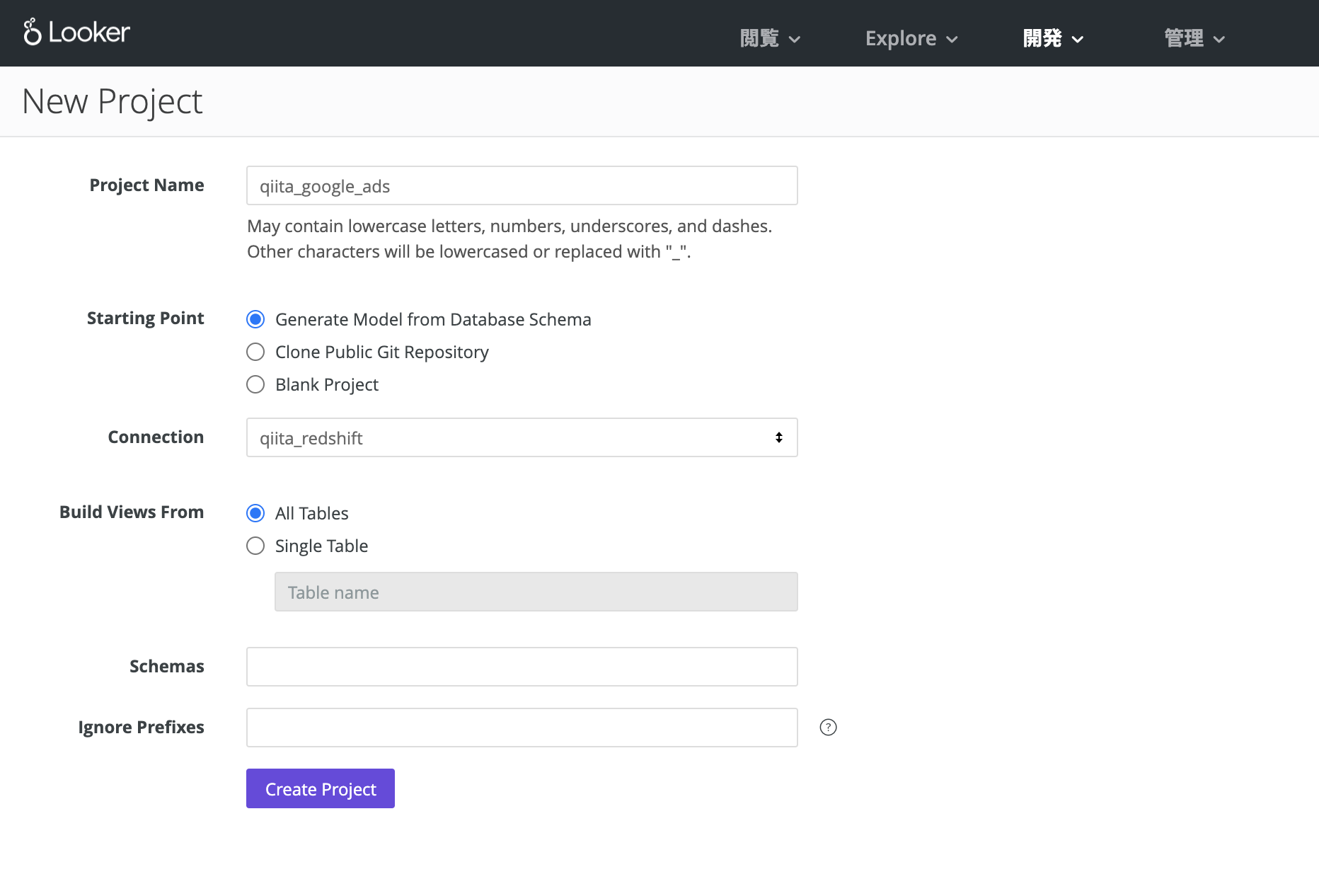Click the Project Name label
The width and height of the screenshot is (1319, 896).
pos(146,185)
